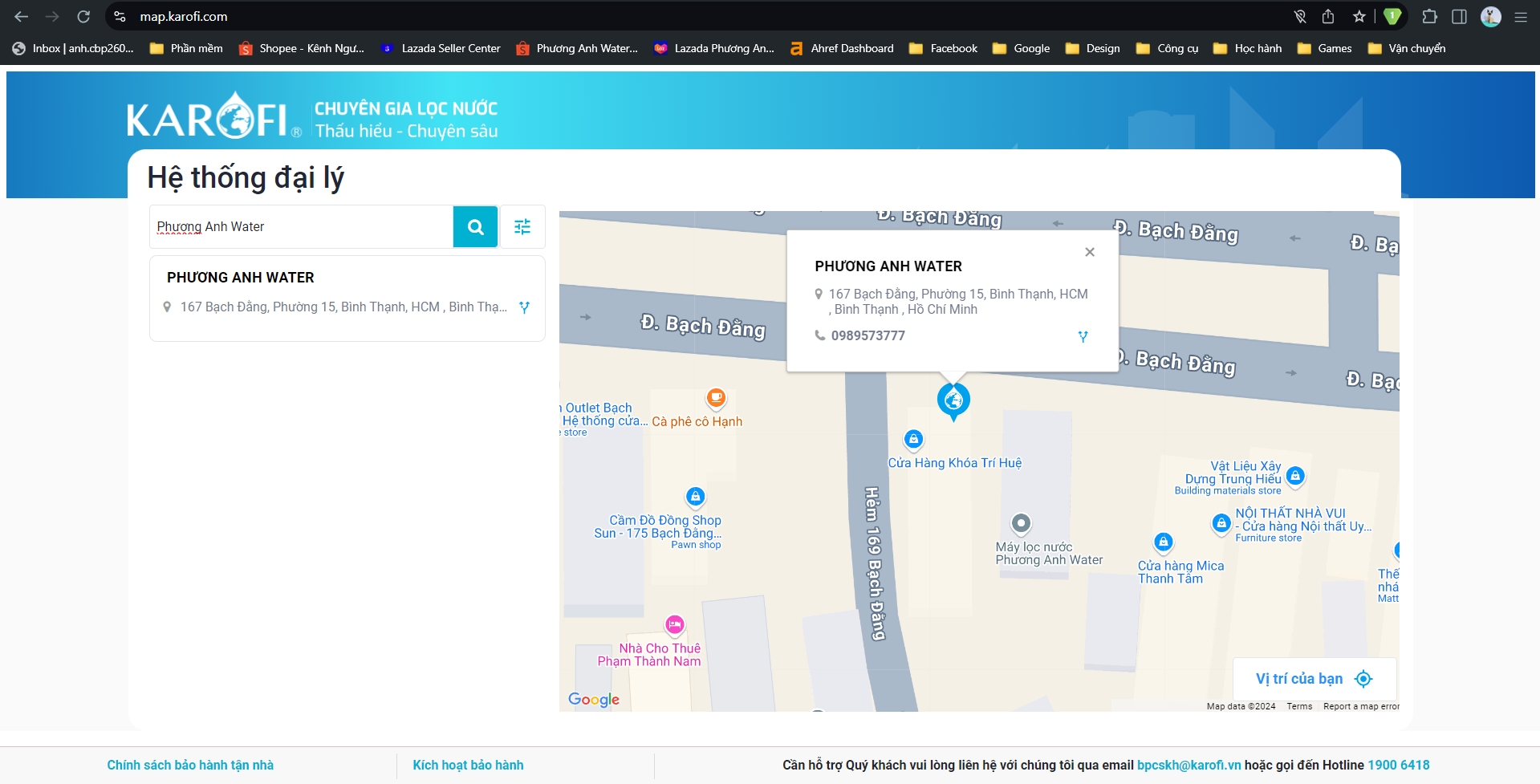
Task: Click the Google logo on the map
Action: [594, 699]
